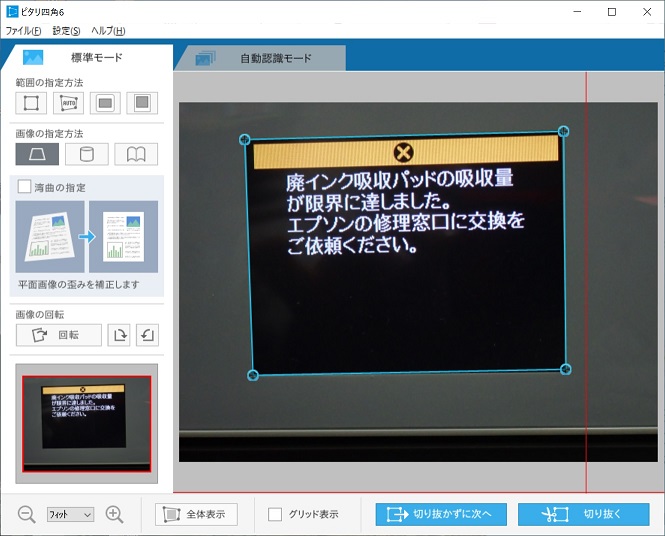The height and width of the screenshot is (536, 665).
Task: Rotate image counterclockwise 90 degrees
Action: tap(147, 335)
